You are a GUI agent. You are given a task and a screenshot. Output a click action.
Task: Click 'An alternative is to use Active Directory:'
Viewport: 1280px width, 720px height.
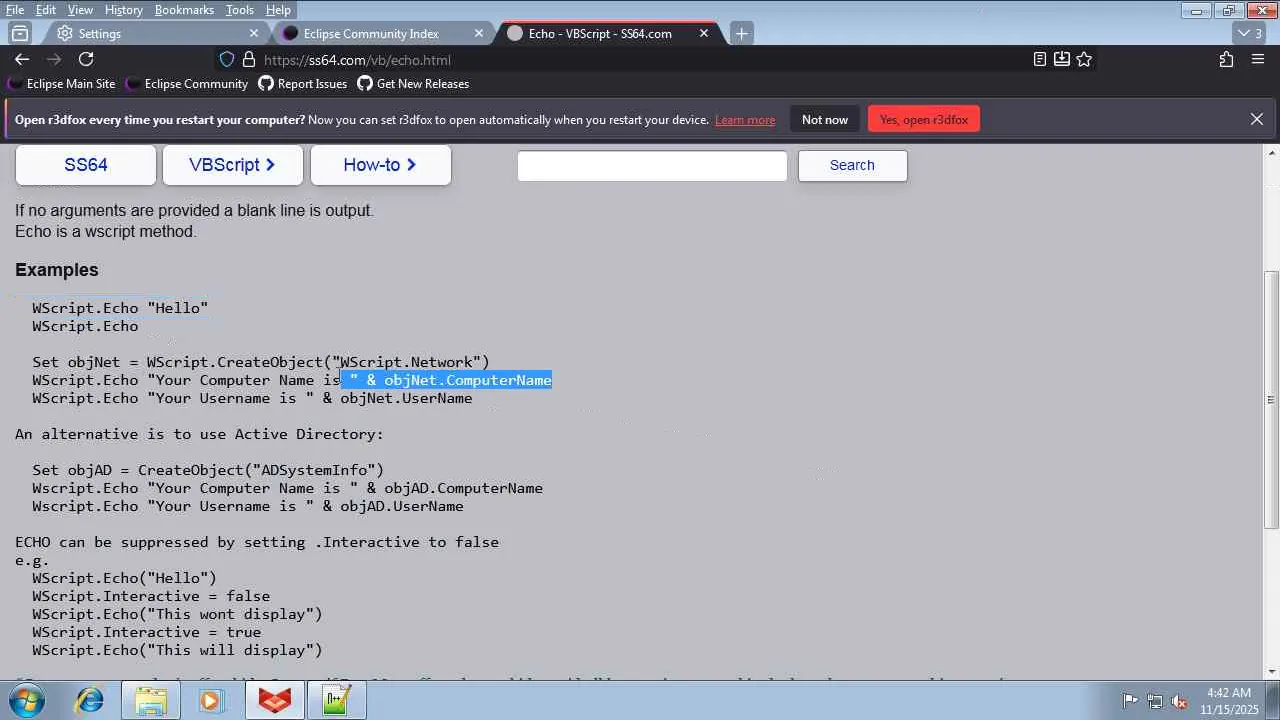pyautogui.click(x=199, y=434)
